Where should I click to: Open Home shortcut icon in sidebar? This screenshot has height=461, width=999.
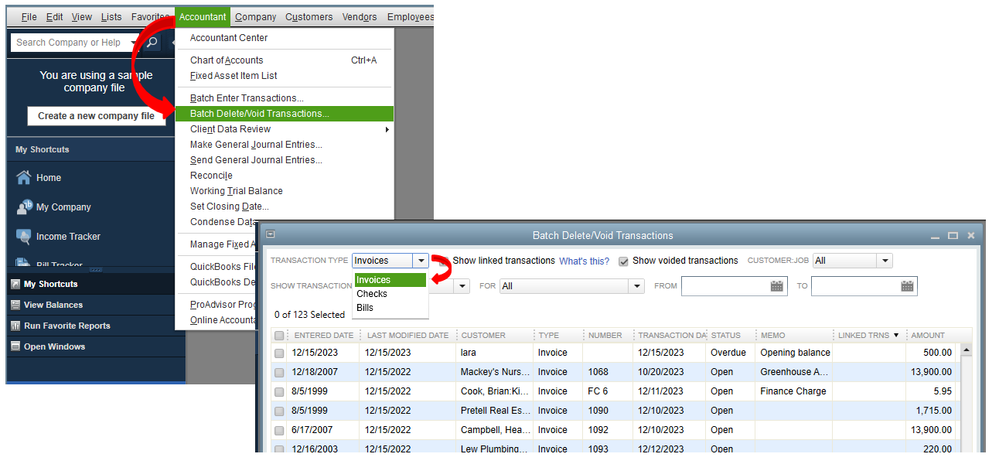pyautogui.click(x=24, y=178)
